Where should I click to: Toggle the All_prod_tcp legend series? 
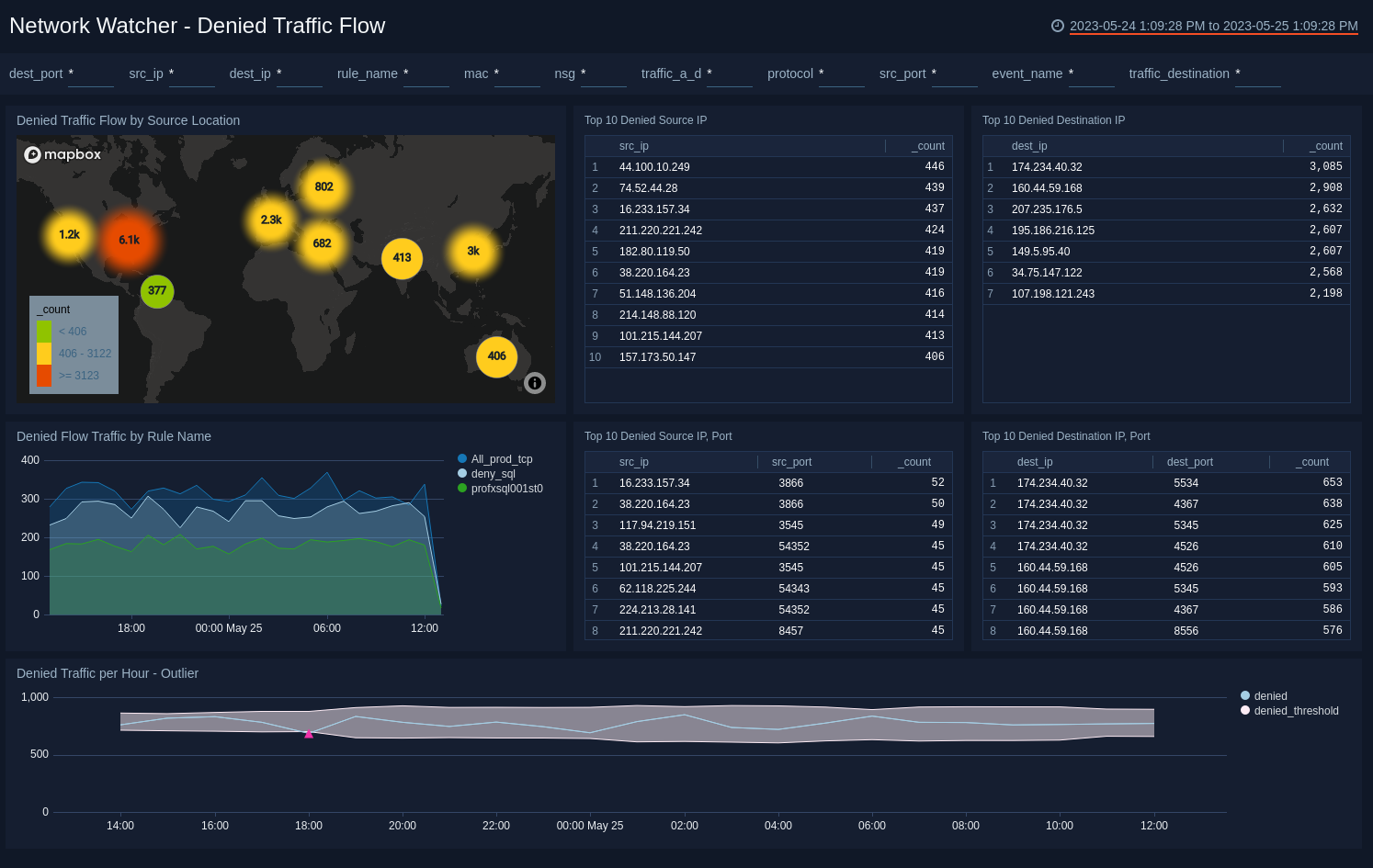tap(494, 459)
